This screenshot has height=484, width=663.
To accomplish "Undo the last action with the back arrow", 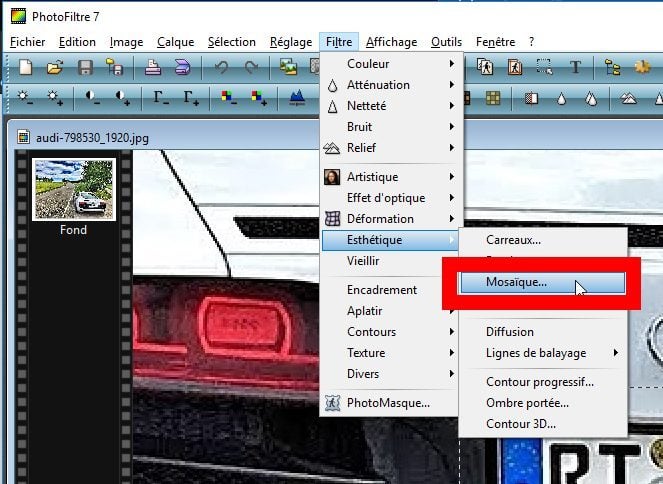I will pos(221,67).
